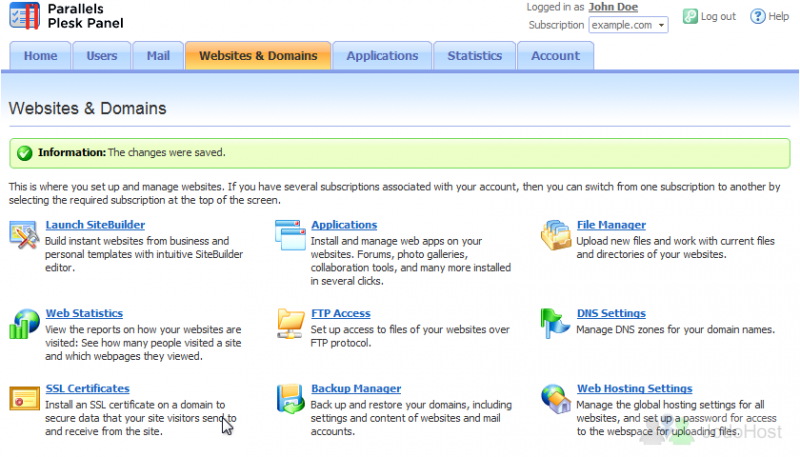800x457 pixels.
Task: Open the Web Statistics link
Action: [84, 313]
